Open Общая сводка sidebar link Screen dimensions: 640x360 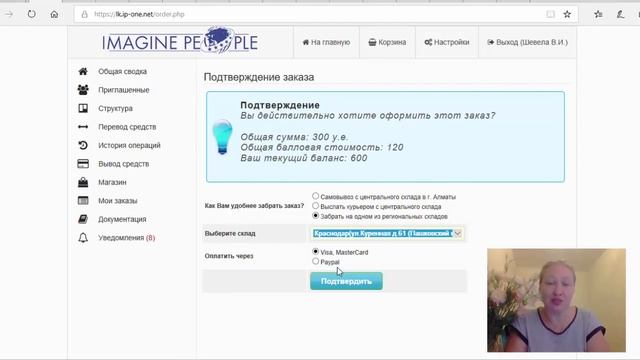[122, 71]
